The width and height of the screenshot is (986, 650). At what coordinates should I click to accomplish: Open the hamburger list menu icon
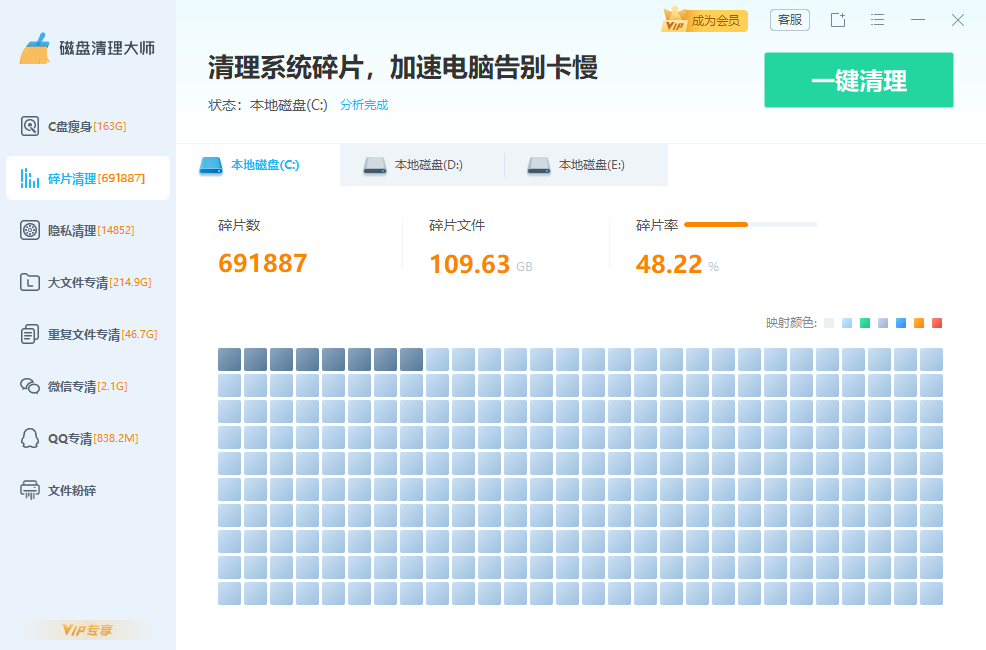tap(878, 19)
